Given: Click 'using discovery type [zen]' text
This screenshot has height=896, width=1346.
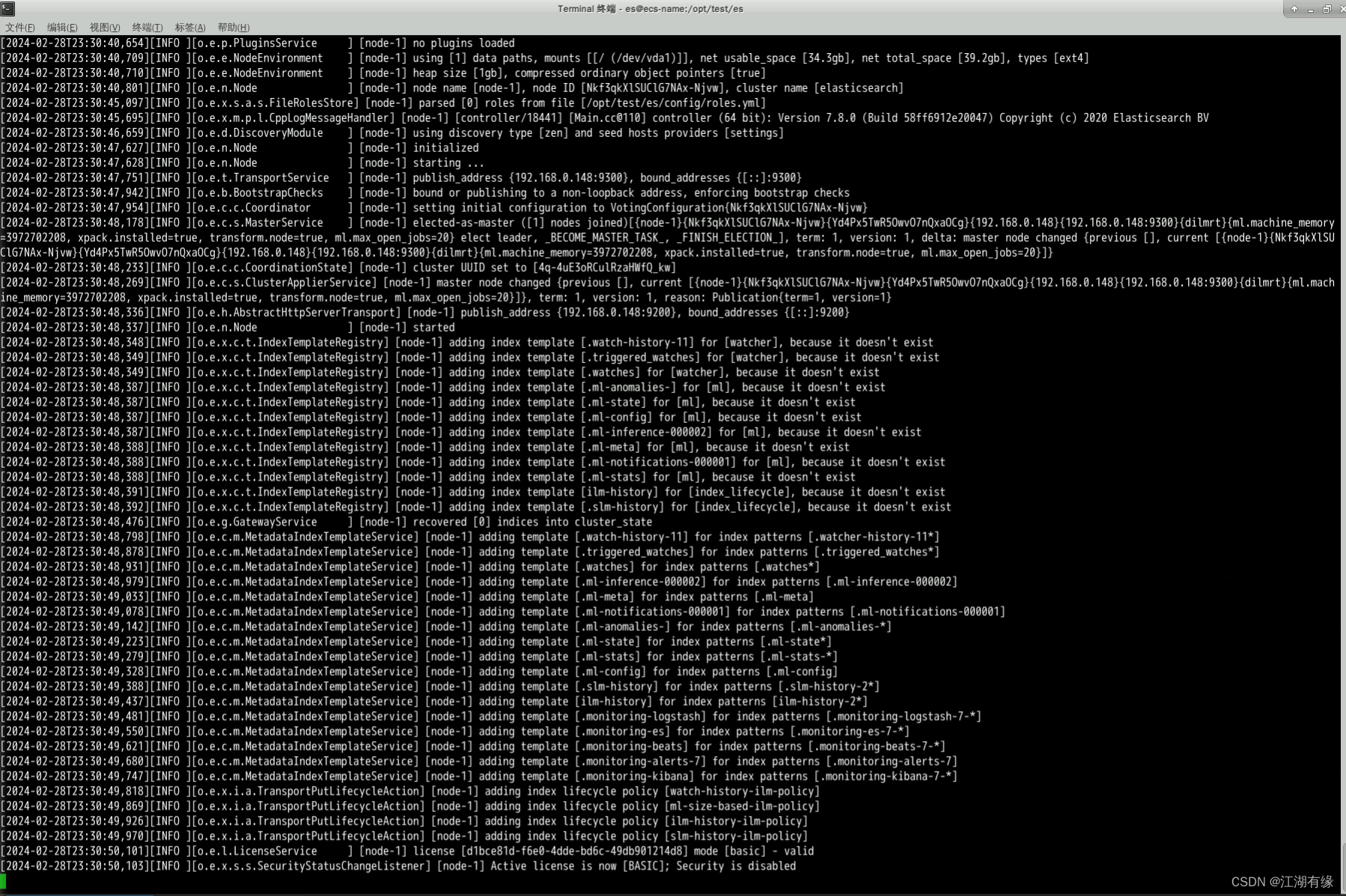Looking at the screenshot, I should coord(490,133).
